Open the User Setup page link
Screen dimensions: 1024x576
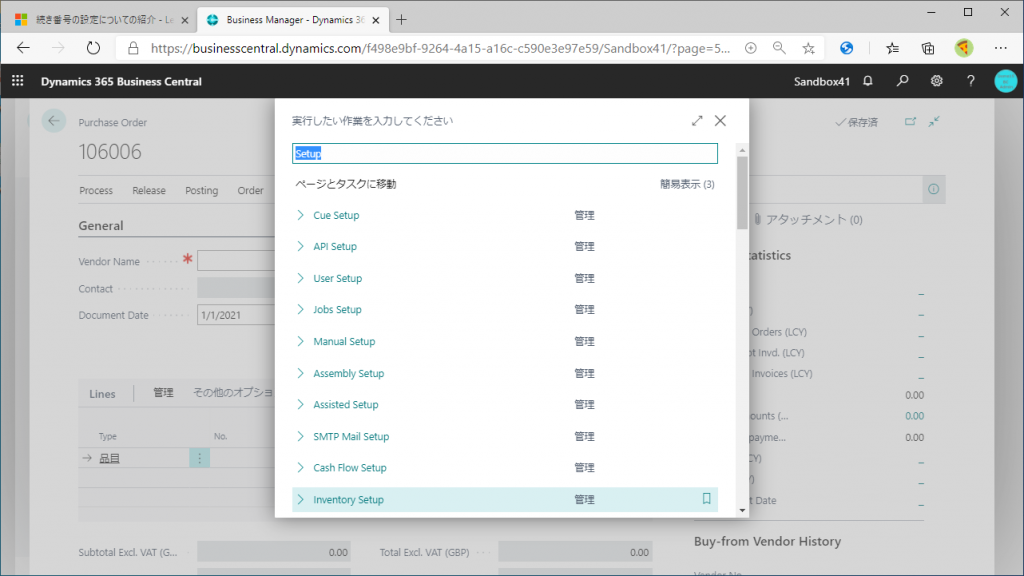tap(338, 278)
